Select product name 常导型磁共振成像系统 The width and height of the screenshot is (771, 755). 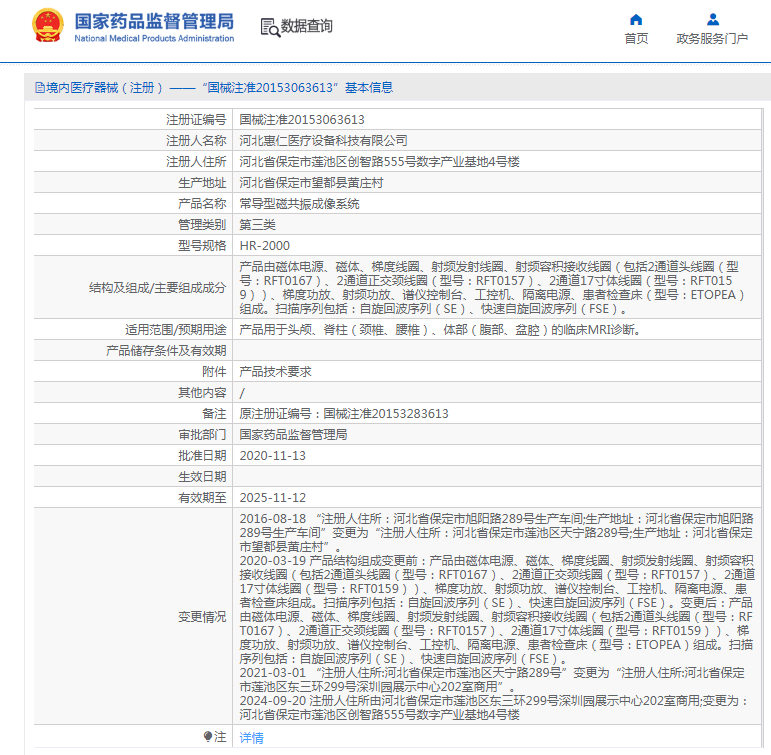point(299,204)
